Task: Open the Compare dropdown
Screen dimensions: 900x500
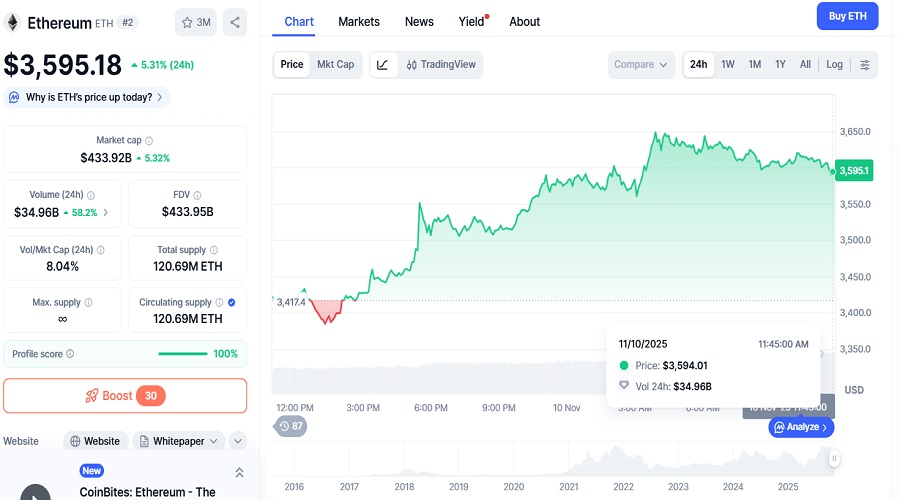Action: click(x=641, y=65)
